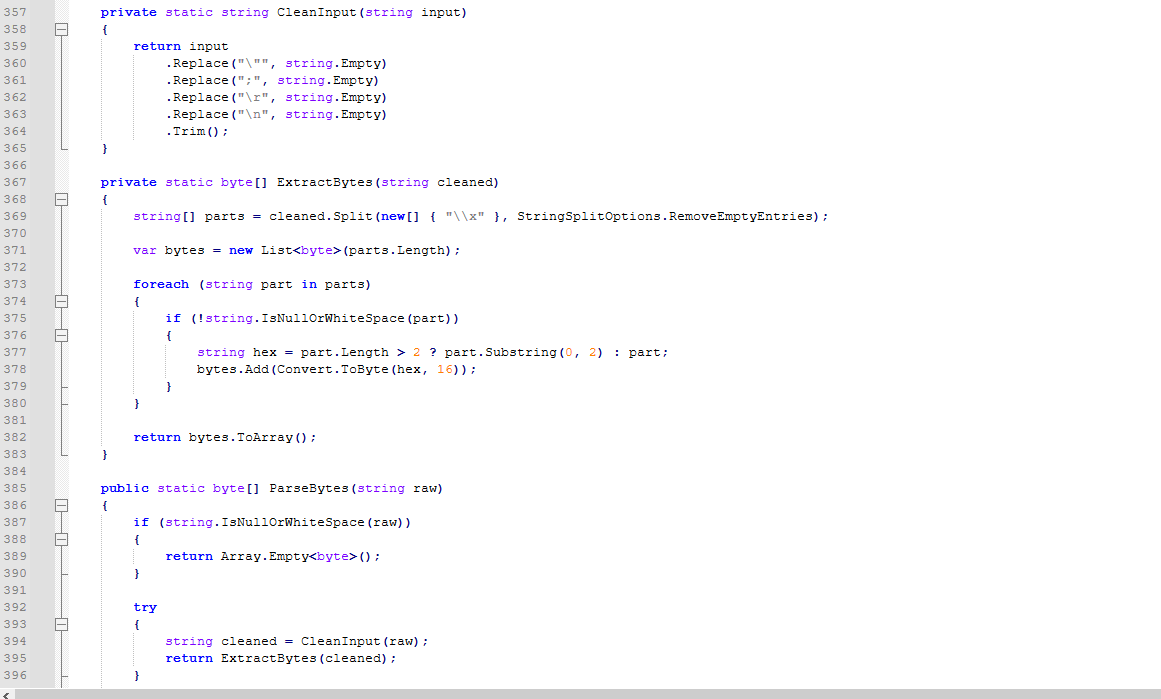
Task: Collapse the ExtractBytes method fold on line 368
Action: pyautogui.click(x=61, y=199)
